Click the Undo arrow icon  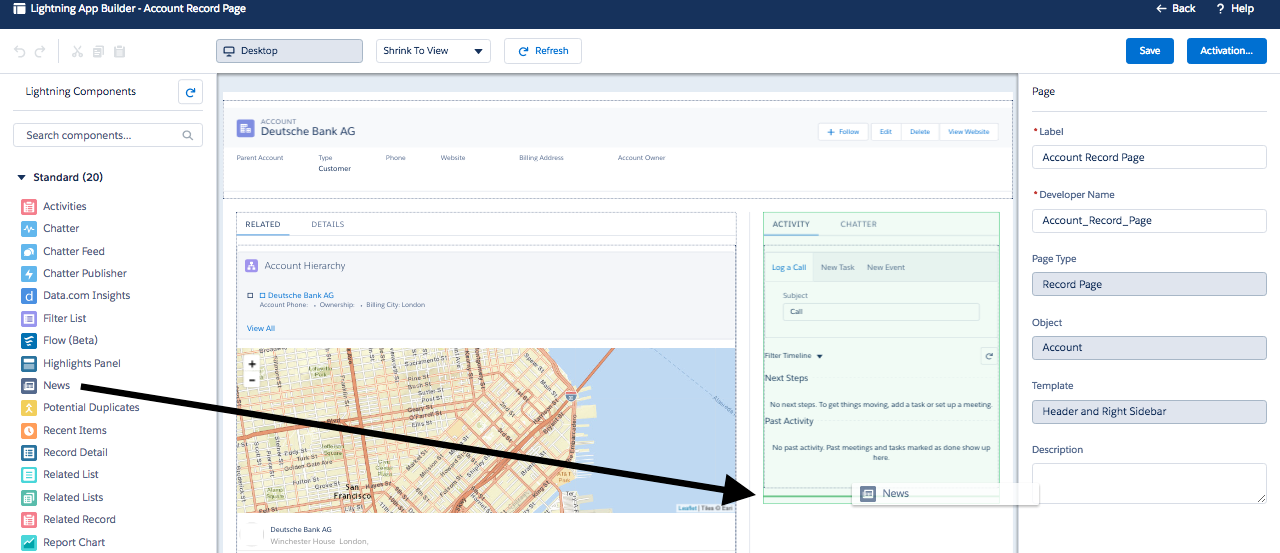coord(20,51)
